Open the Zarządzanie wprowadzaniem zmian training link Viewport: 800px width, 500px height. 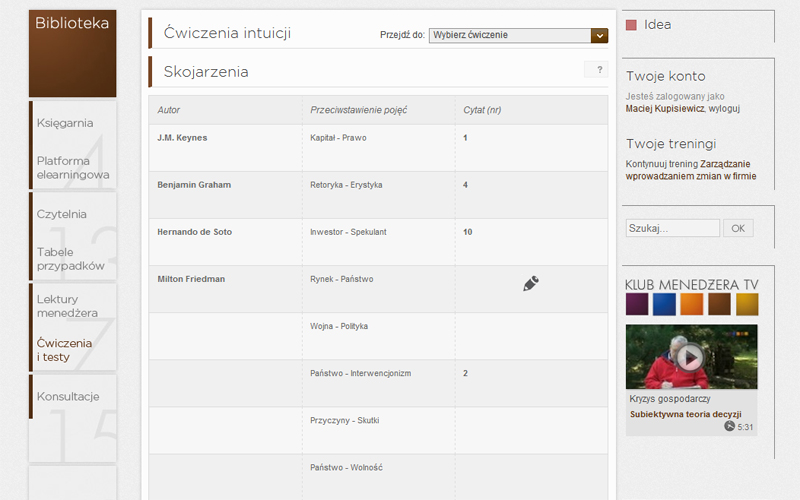pyautogui.click(x=691, y=170)
